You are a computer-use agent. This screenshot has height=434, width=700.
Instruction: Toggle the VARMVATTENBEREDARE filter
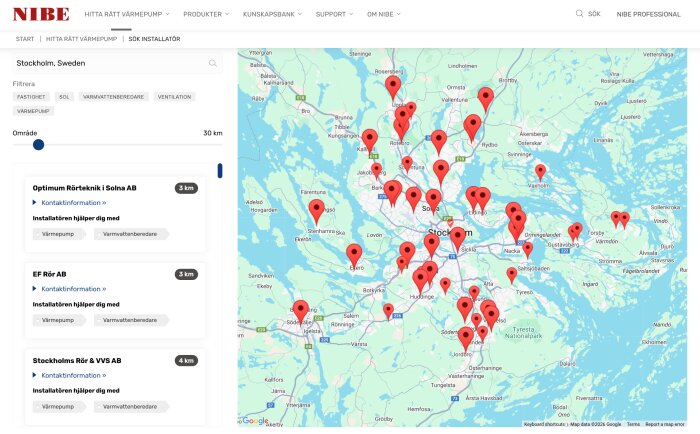113,97
